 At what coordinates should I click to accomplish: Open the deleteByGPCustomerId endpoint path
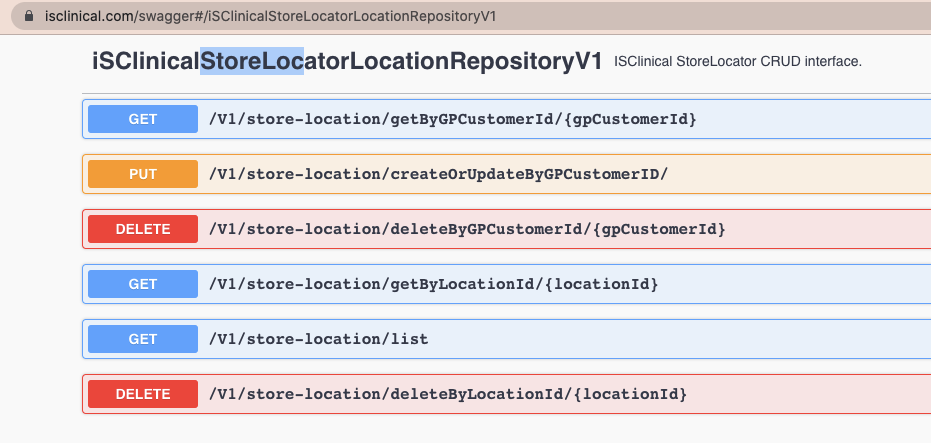click(467, 229)
